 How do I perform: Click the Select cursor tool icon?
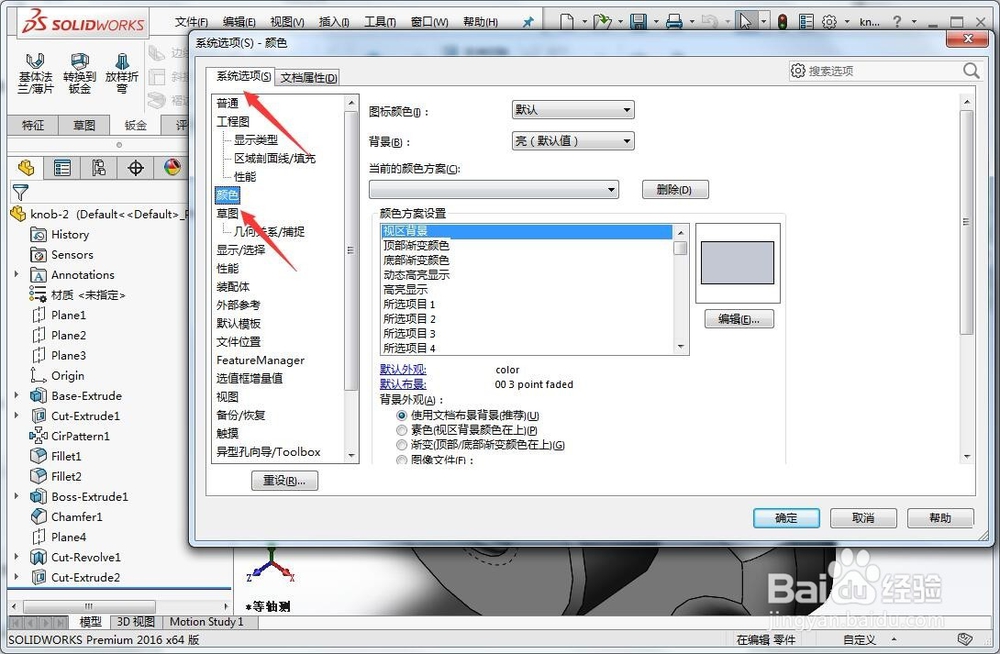click(x=745, y=22)
